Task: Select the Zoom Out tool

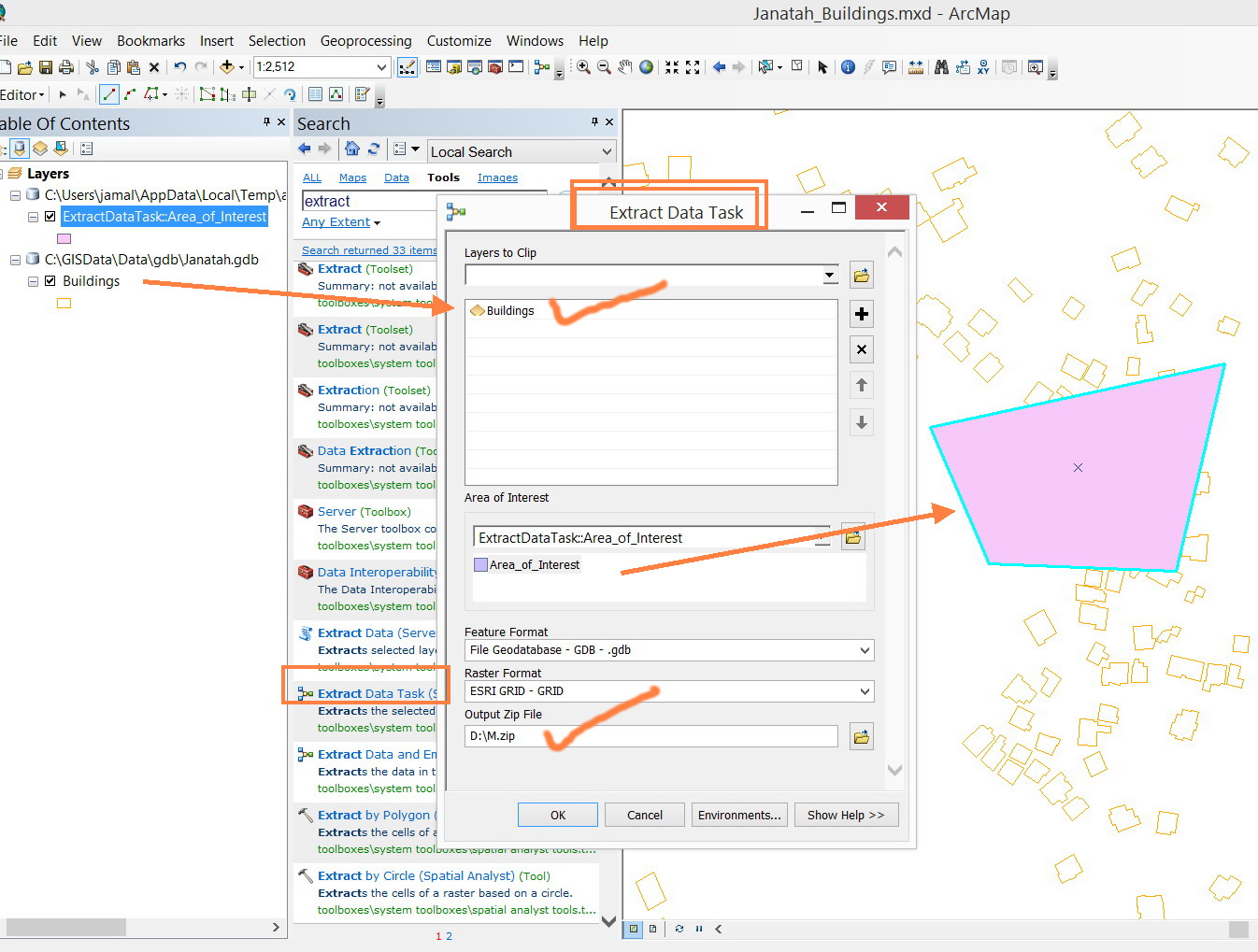Action: click(604, 67)
